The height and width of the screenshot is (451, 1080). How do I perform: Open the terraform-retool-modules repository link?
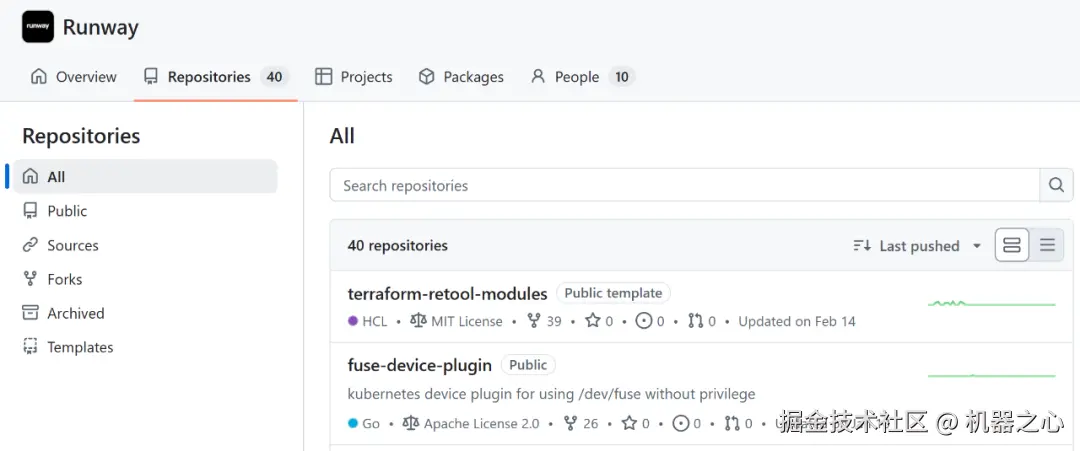[447, 293]
